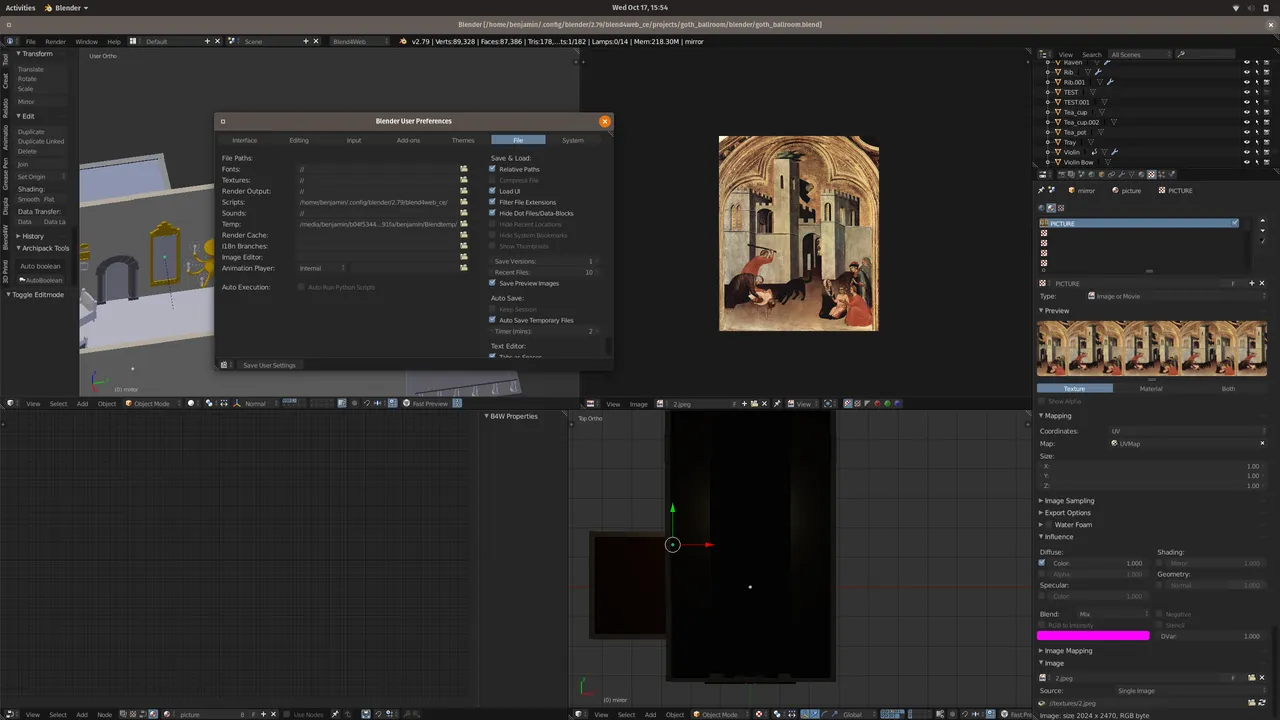Image resolution: width=1280 pixels, height=720 pixels.
Task: Toggle Auto Save Temporary Files checkbox
Action: [492, 320]
